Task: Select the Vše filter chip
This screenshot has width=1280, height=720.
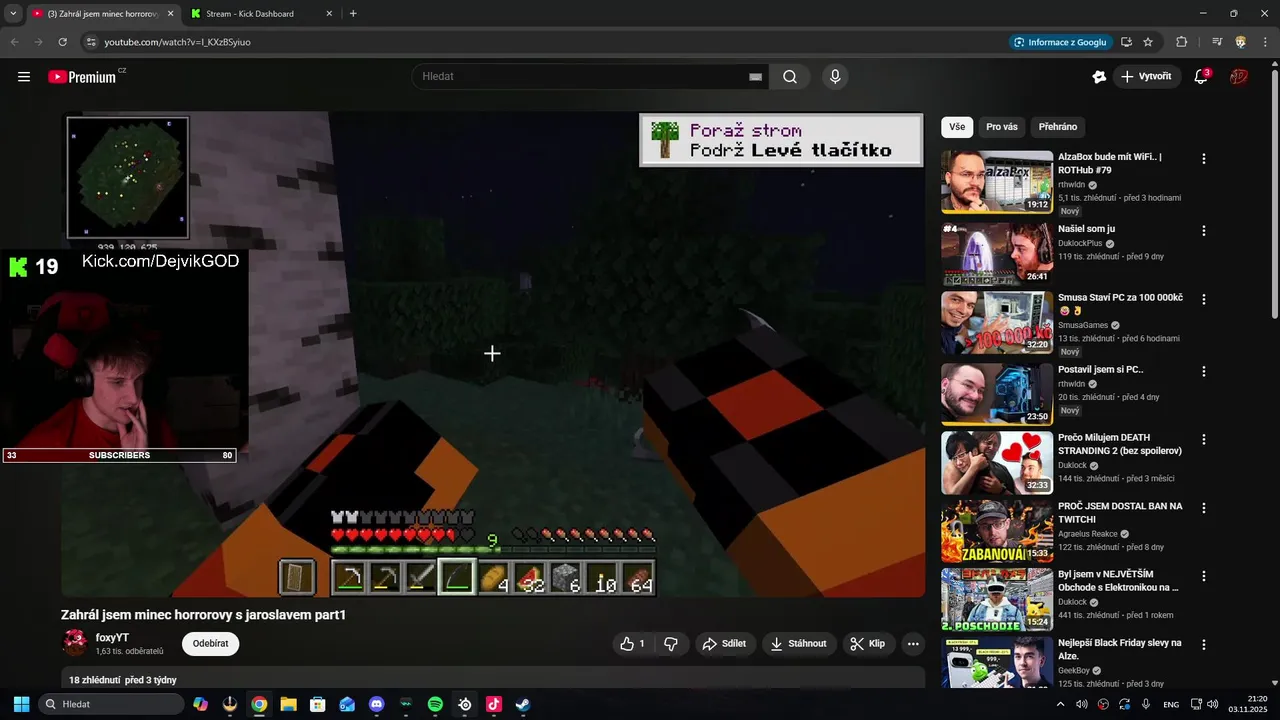Action: pos(957,127)
